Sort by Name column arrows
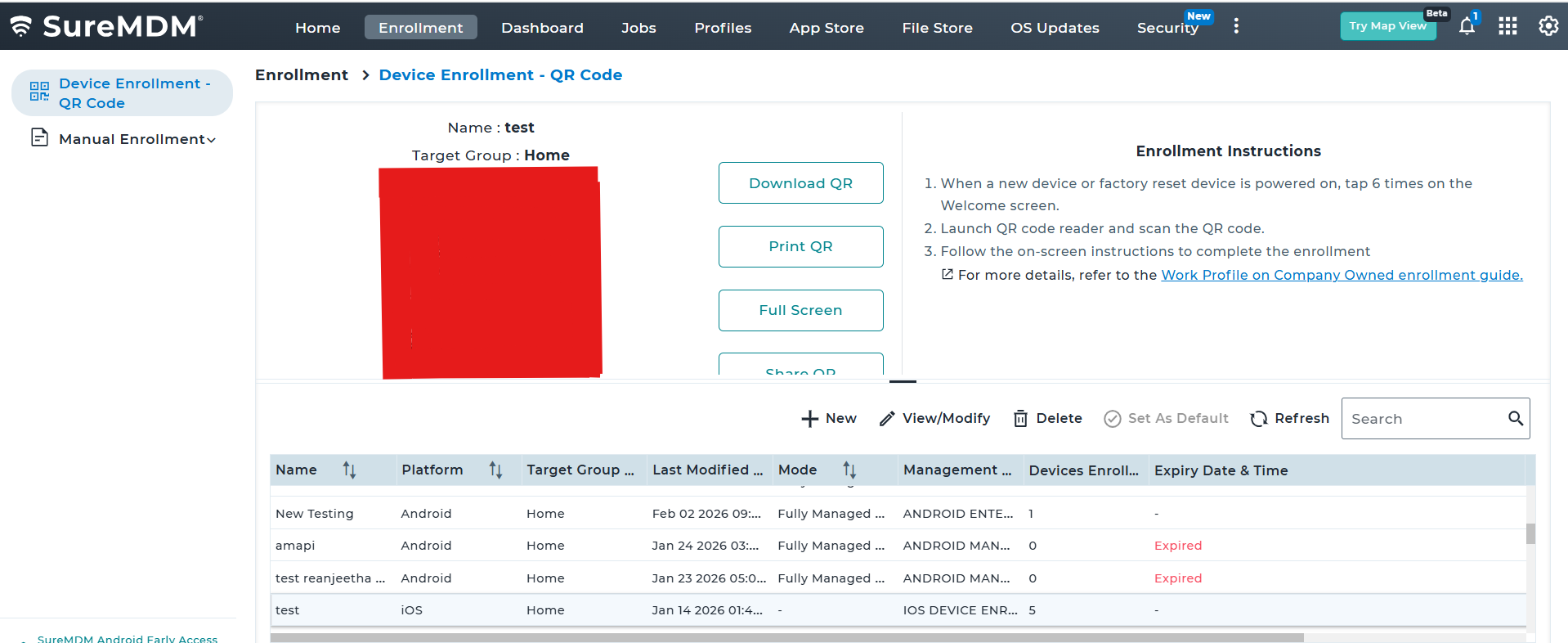The image size is (1568, 643). point(349,470)
